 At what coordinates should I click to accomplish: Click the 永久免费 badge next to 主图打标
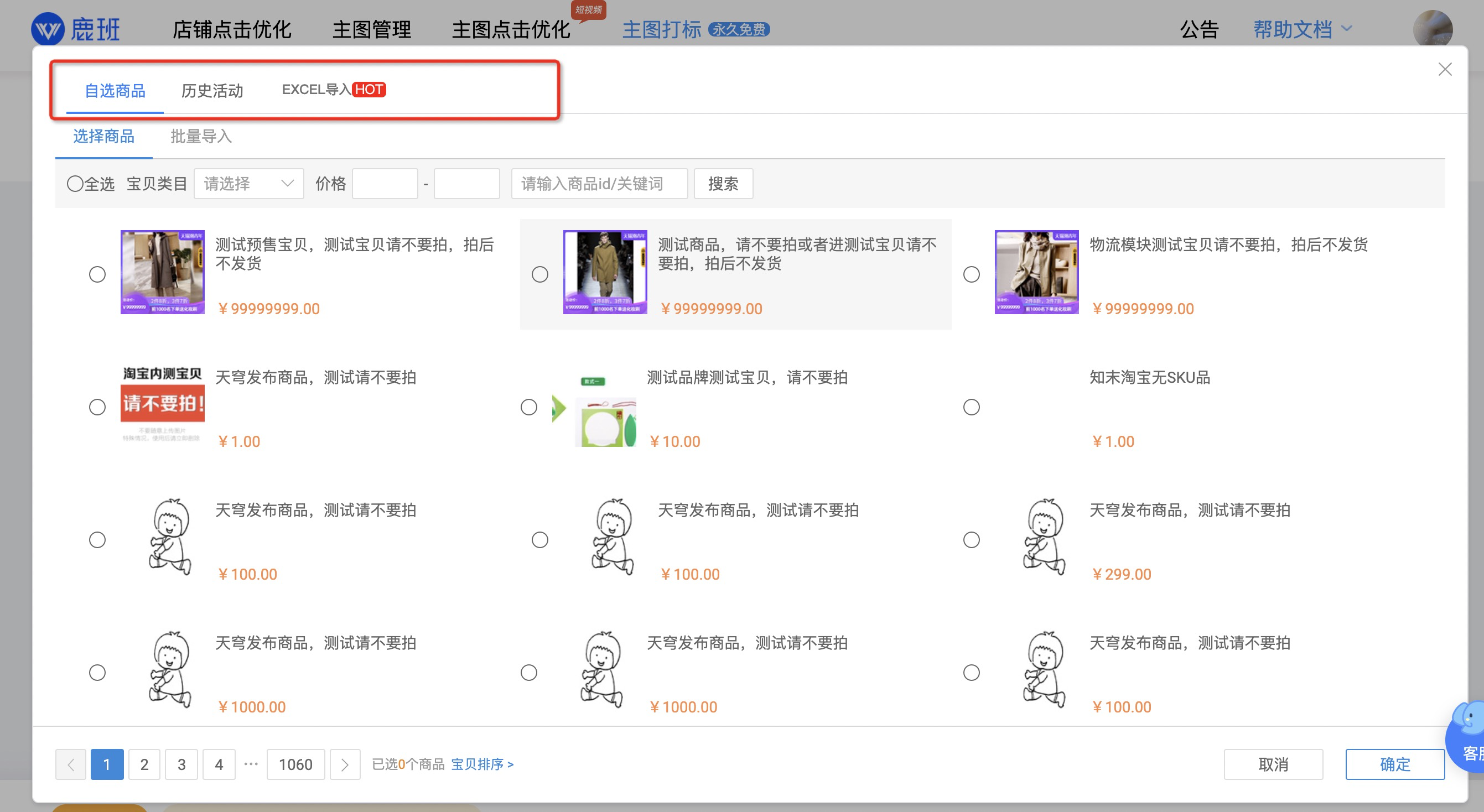point(739,30)
